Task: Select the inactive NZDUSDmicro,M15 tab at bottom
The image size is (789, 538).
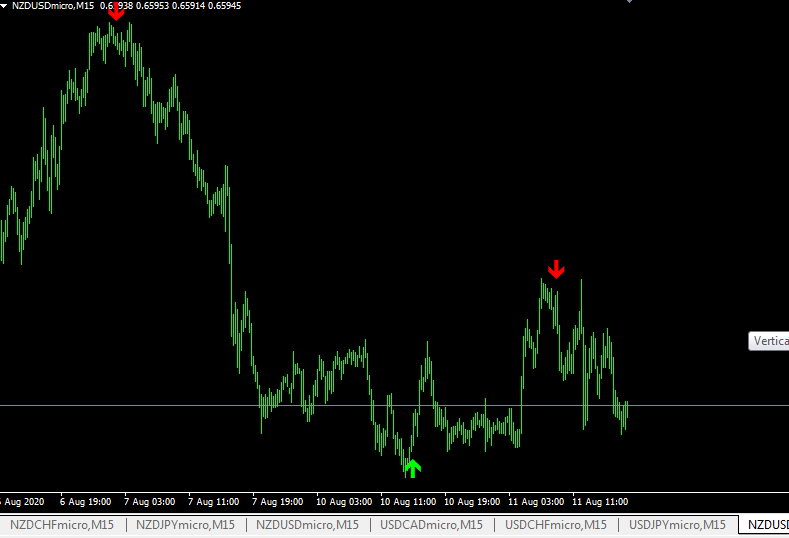Action: click(306, 525)
